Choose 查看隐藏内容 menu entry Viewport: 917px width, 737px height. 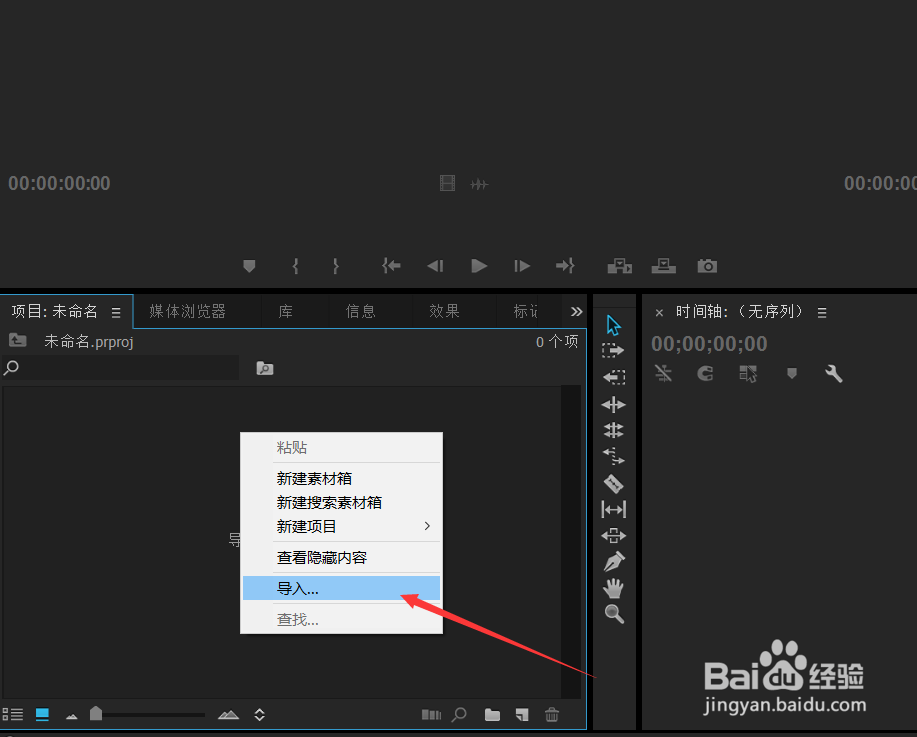click(342, 557)
